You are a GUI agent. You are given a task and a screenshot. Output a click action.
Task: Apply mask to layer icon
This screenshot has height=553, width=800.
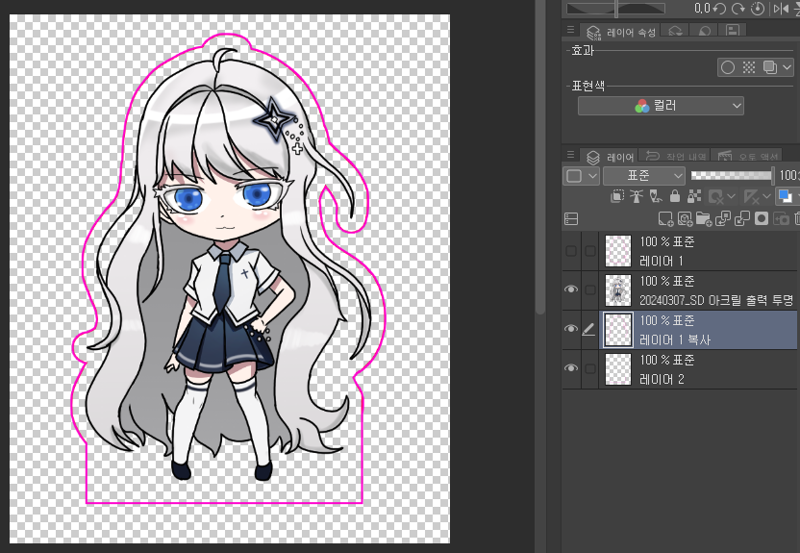781,219
